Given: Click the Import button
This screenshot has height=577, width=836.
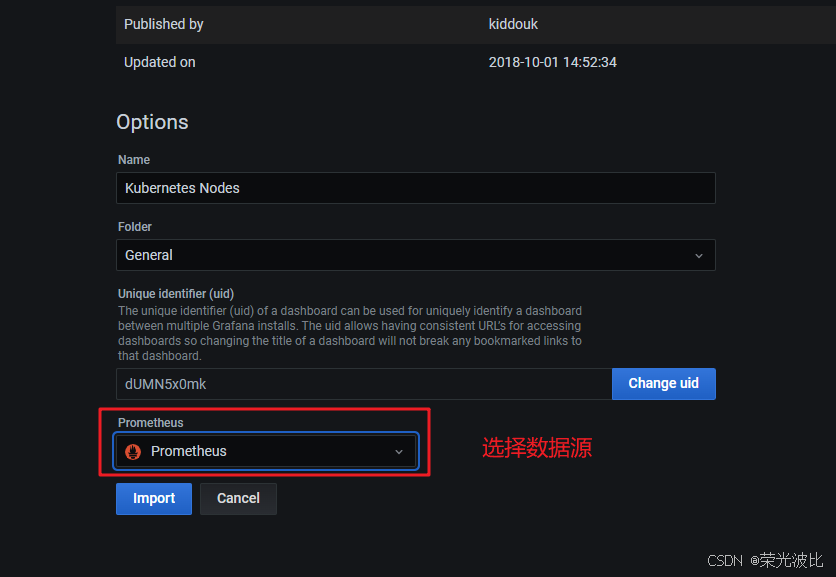Looking at the screenshot, I should tap(154, 499).
